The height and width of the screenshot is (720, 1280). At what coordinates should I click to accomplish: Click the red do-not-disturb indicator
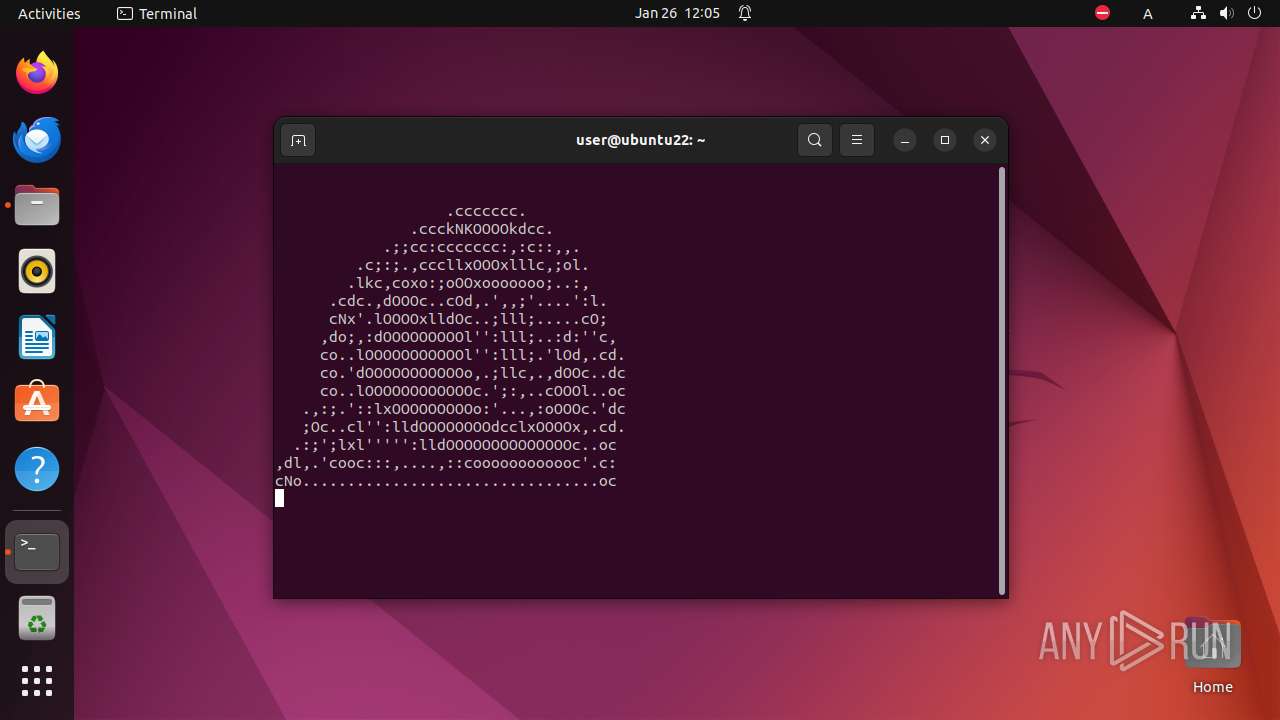point(1102,13)
